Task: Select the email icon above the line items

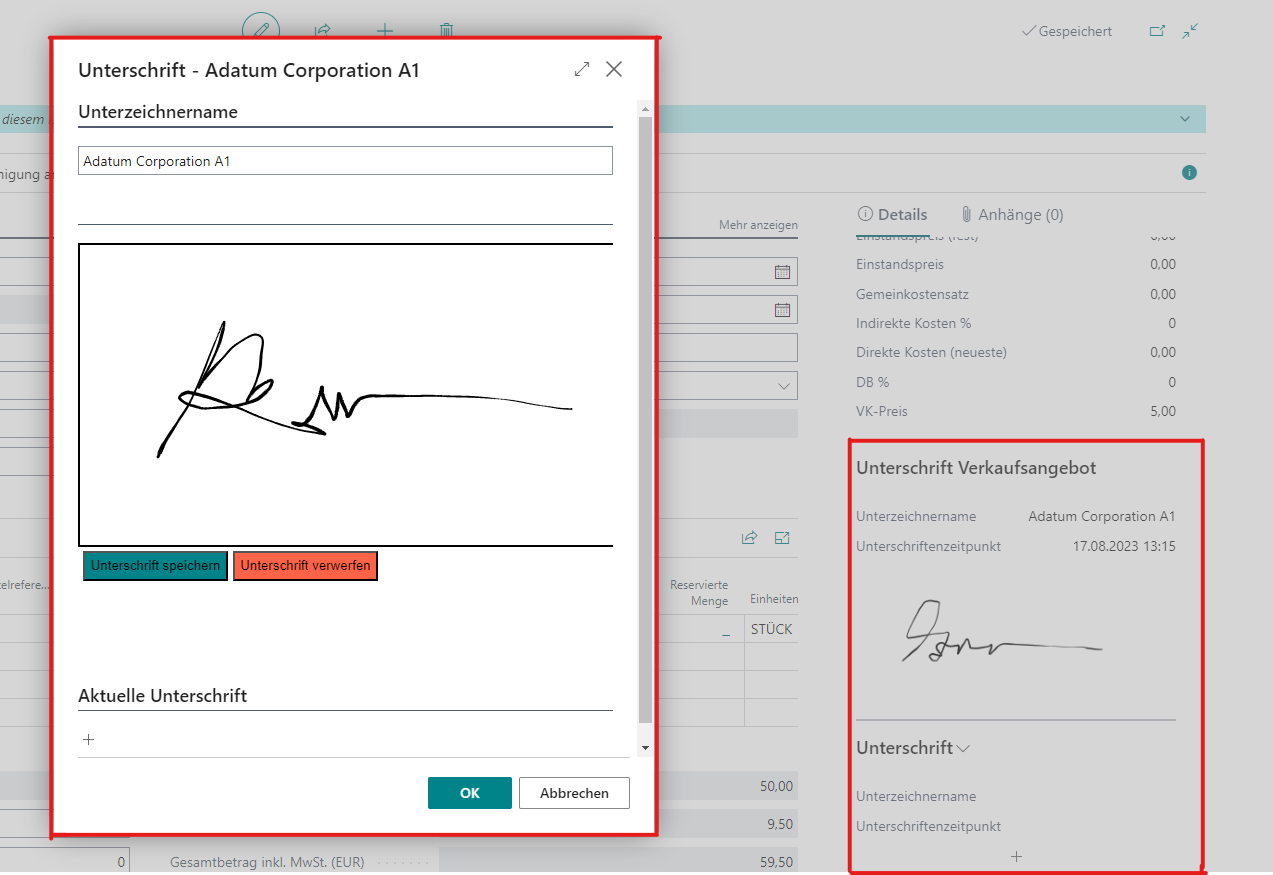Action: point(782,538)
